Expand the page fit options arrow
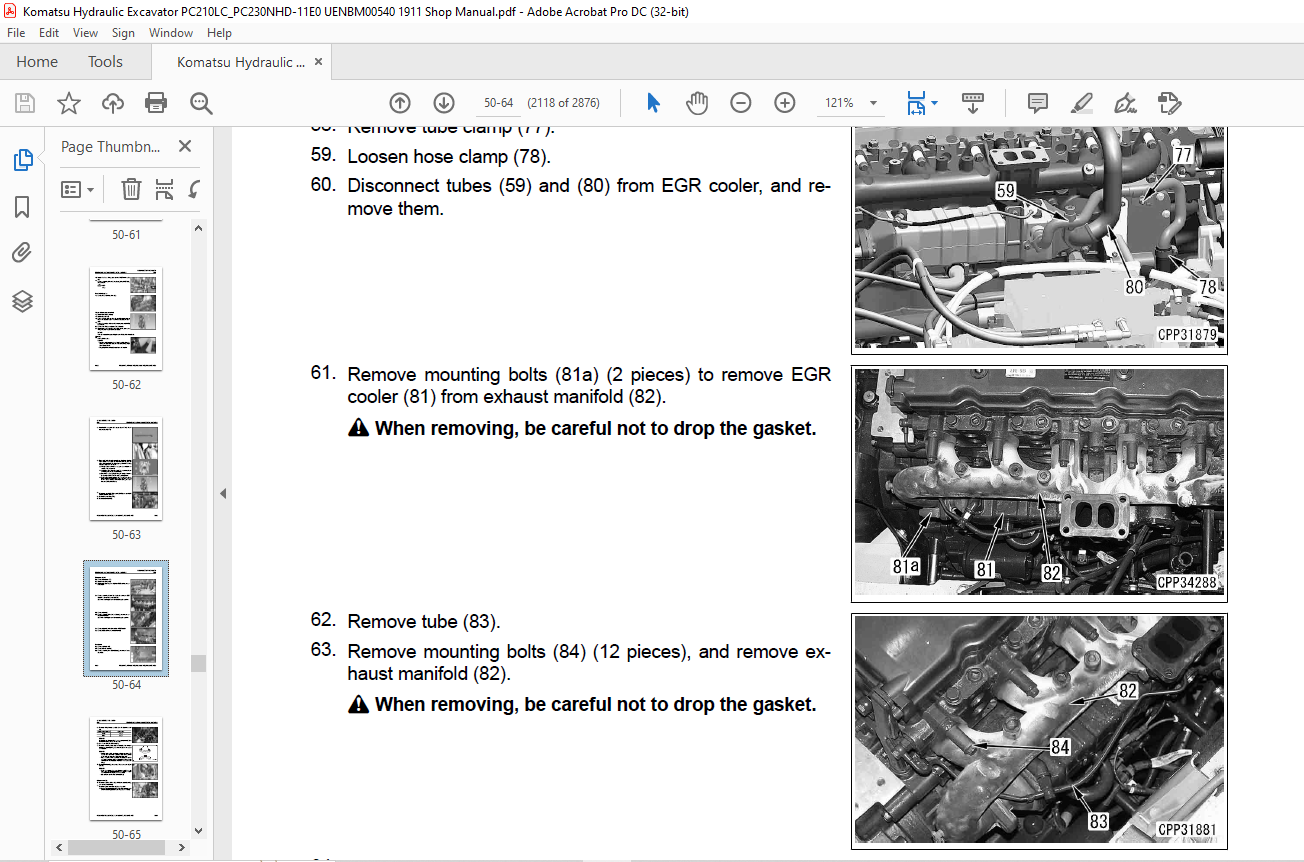Screen dimensions: 1304x862 point(935,103)
